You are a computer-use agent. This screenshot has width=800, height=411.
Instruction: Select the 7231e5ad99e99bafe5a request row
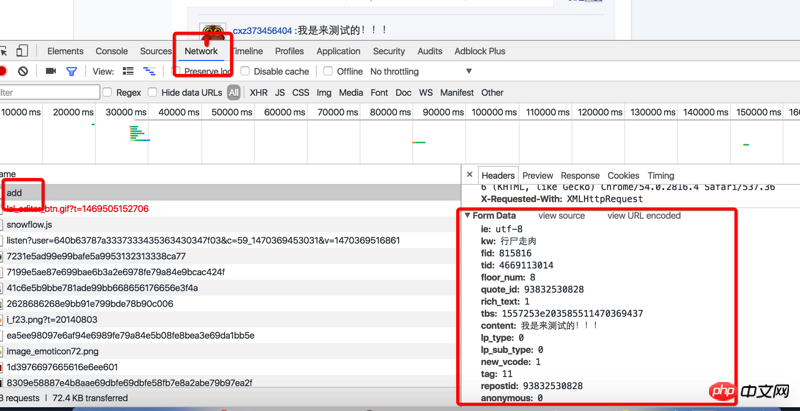coord(230,256)
